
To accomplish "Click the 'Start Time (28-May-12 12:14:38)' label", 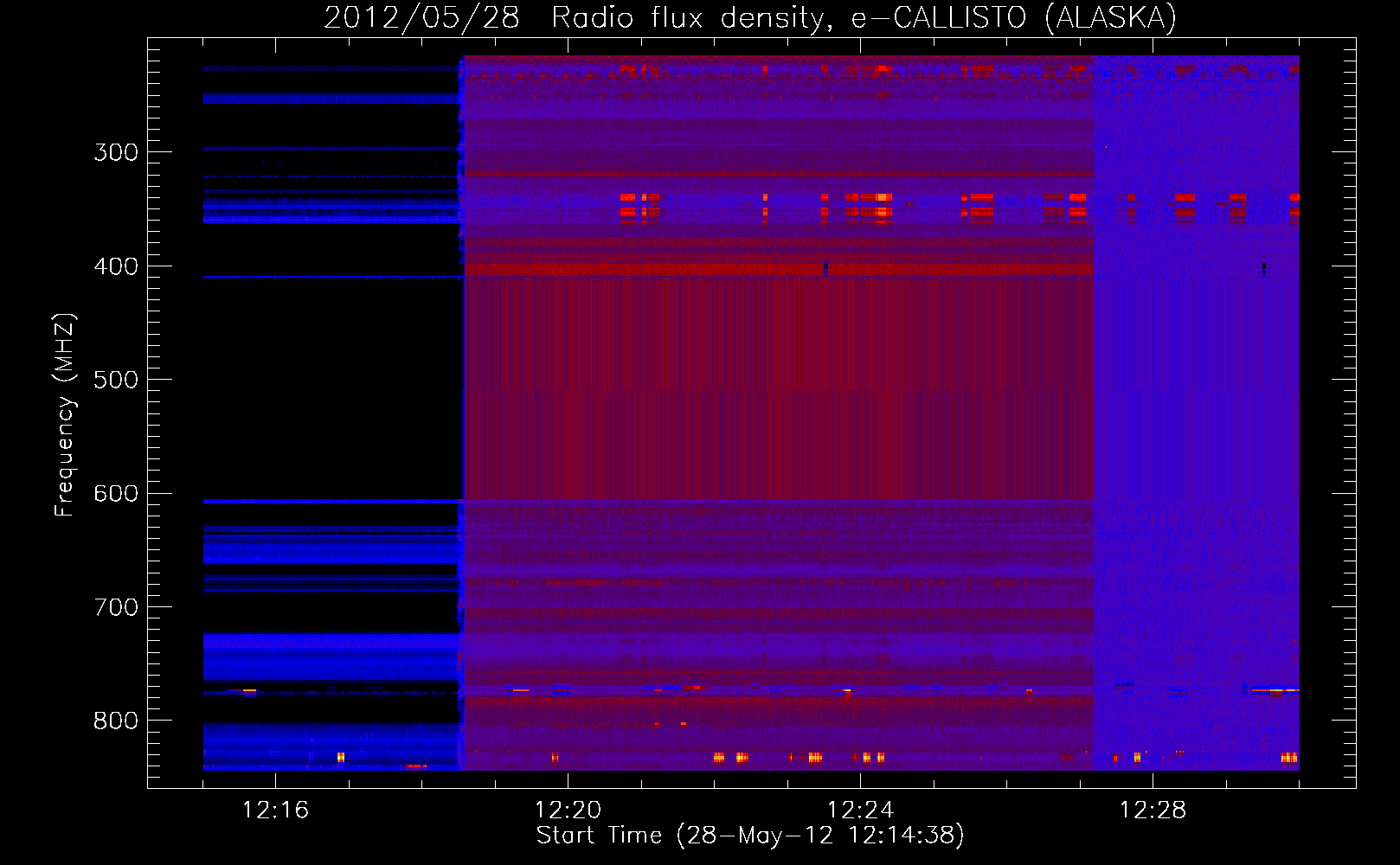I will (x=750, y=836).
